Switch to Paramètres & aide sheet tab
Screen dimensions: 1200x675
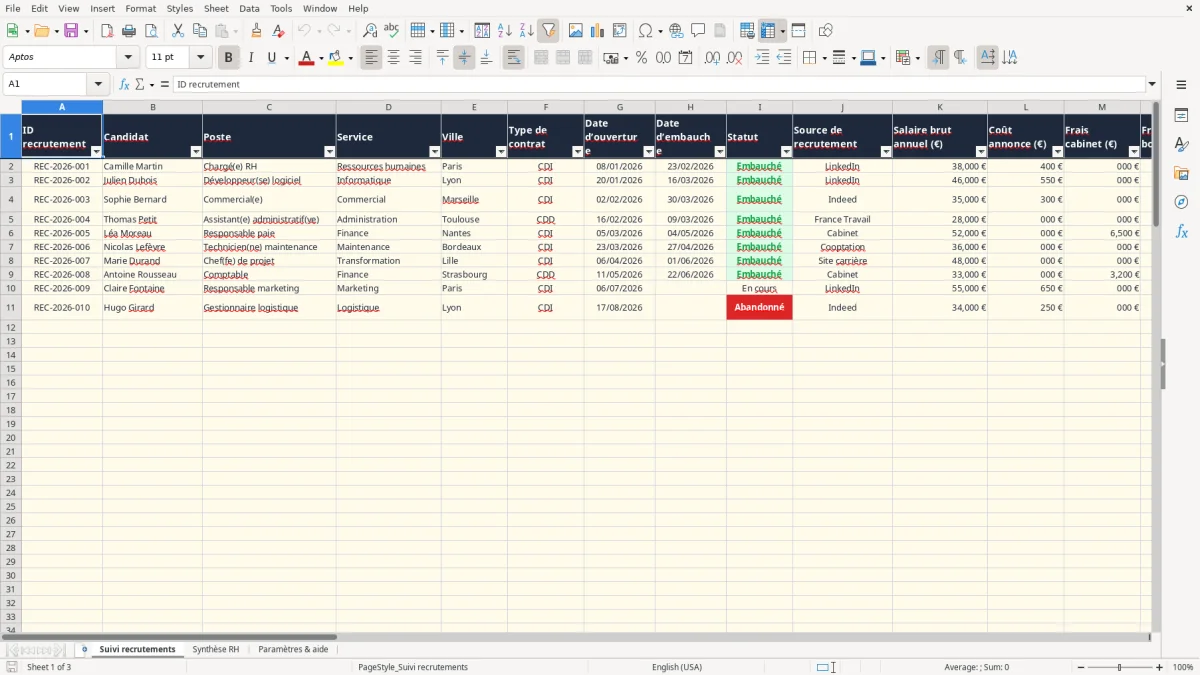(x=293, y=649)
